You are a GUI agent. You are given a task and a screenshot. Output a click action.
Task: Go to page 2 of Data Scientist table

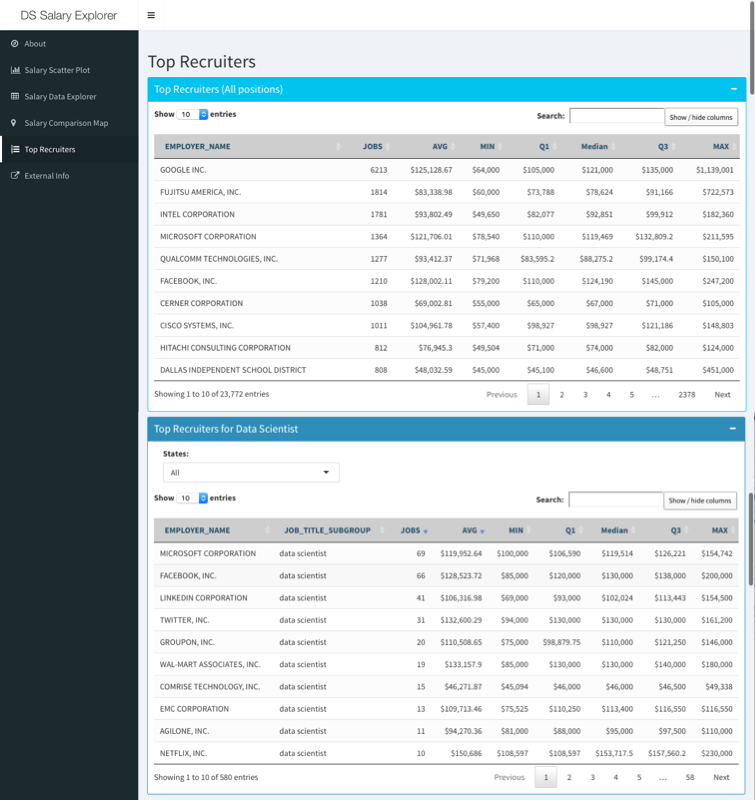[569, 777]
